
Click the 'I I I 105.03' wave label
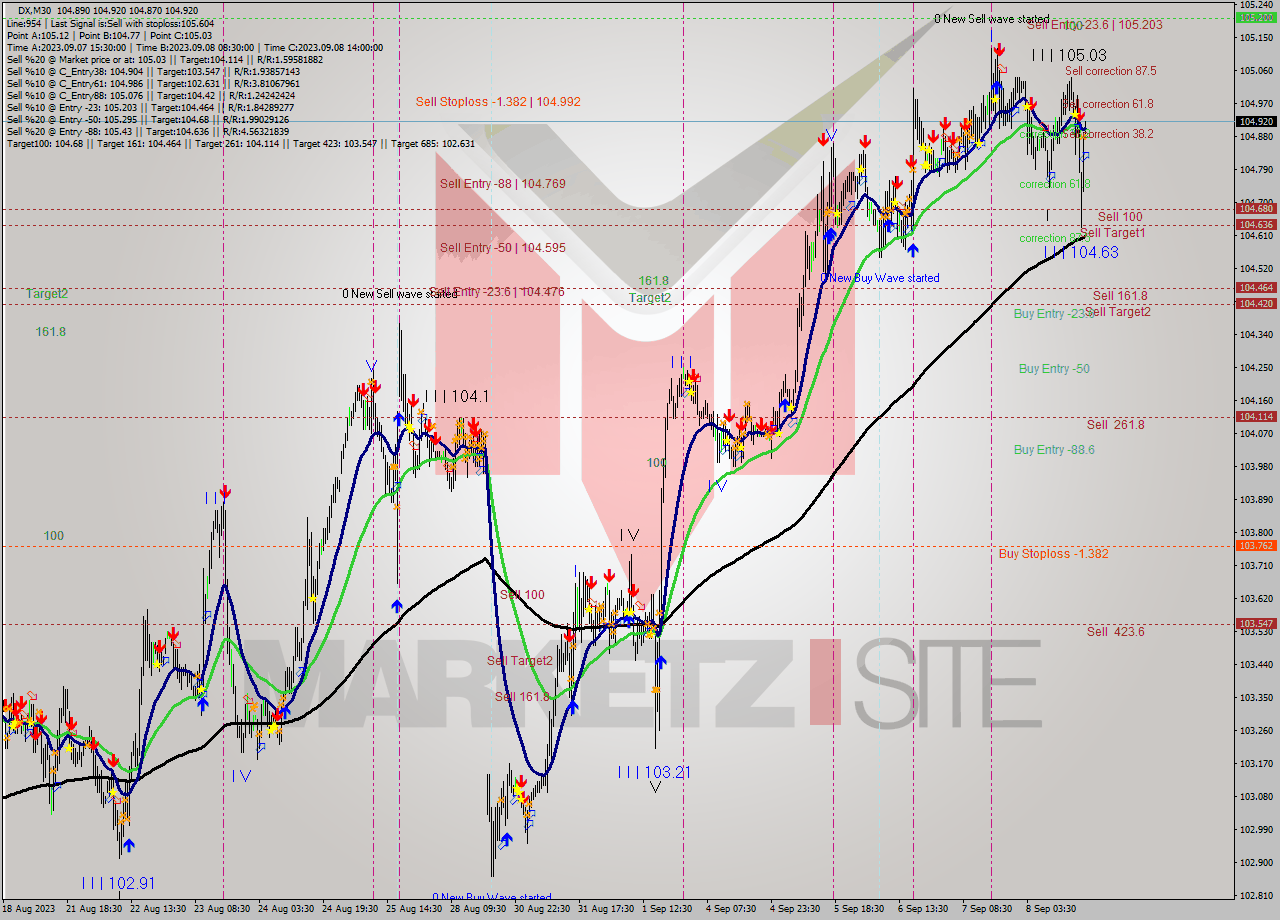point(1069,56)
